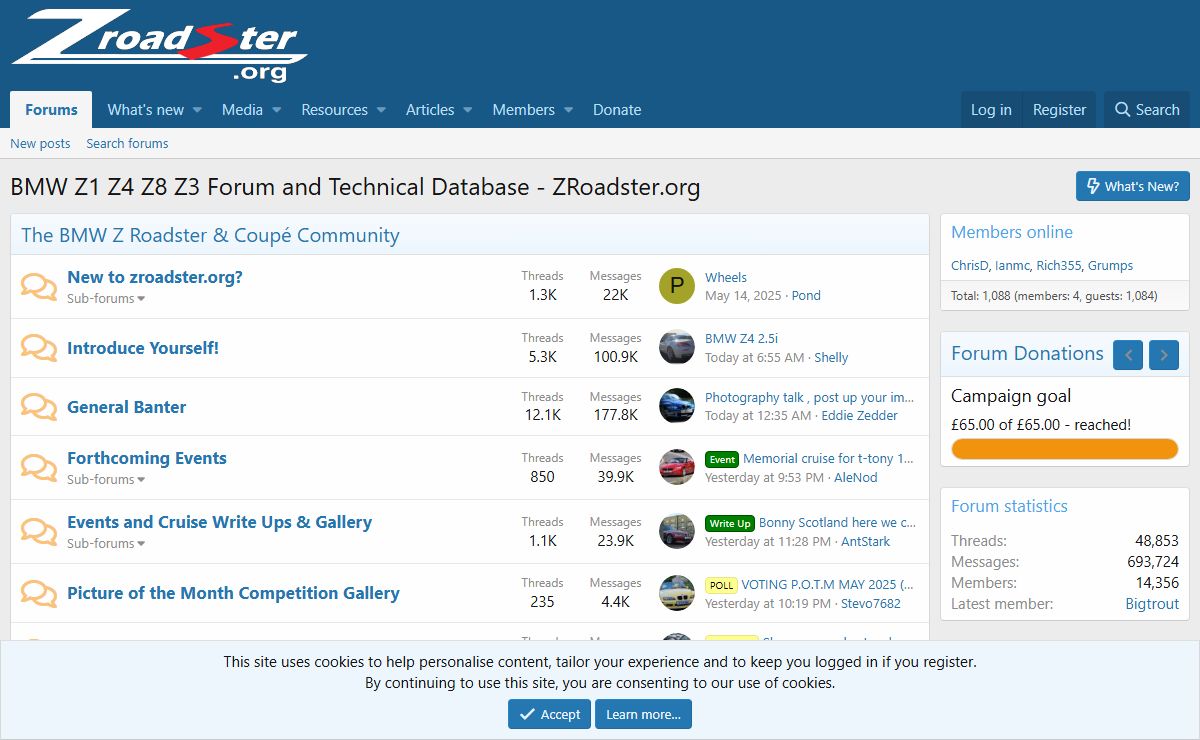Open New posts link
This screenshot has width=1200, height=740.
point(40,143)
